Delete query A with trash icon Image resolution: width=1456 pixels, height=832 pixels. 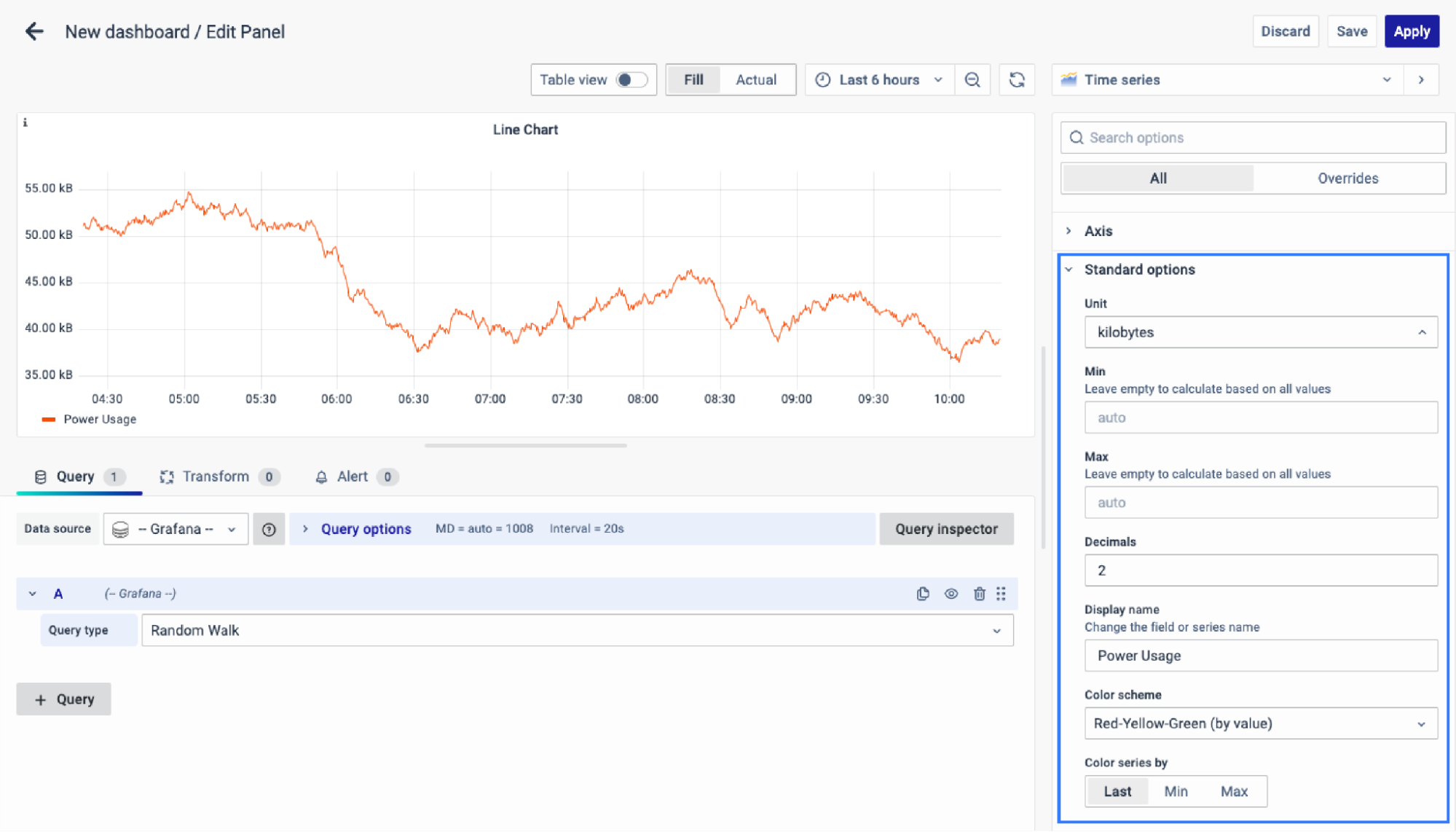pos(979,594)
